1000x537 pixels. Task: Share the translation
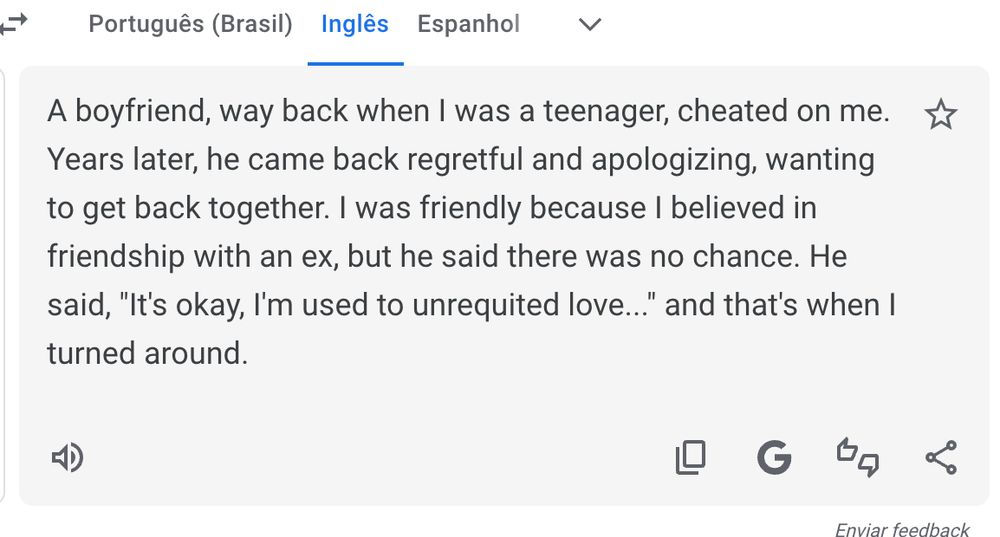coord(940,457)
